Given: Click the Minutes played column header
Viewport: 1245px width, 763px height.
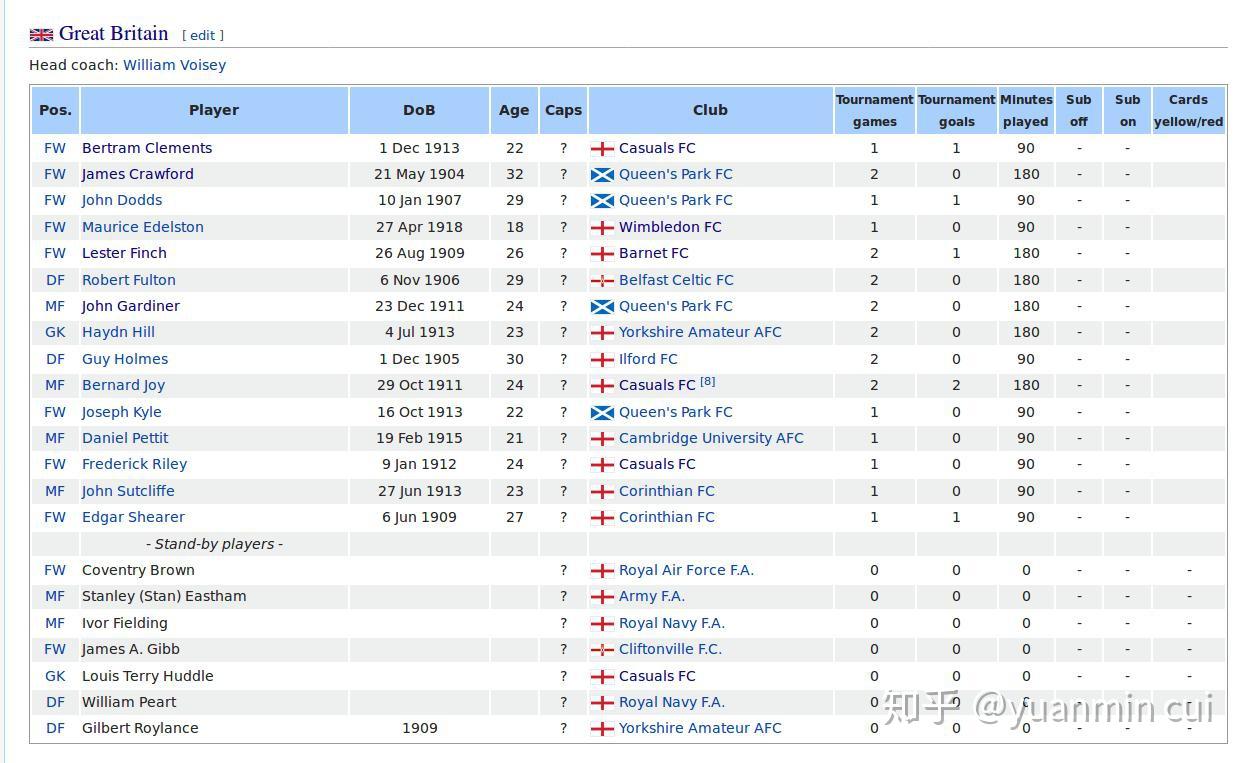Looking at the screenshot, I should tap(1026, 110).
